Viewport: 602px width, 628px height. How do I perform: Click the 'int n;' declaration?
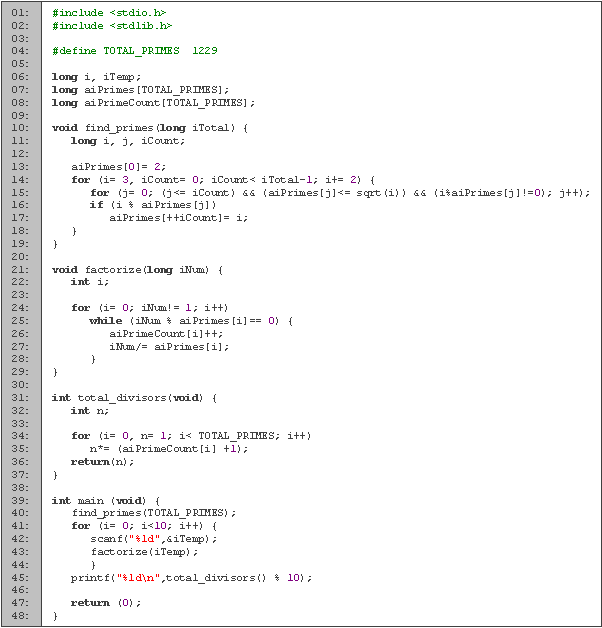(x=90, y=411)
